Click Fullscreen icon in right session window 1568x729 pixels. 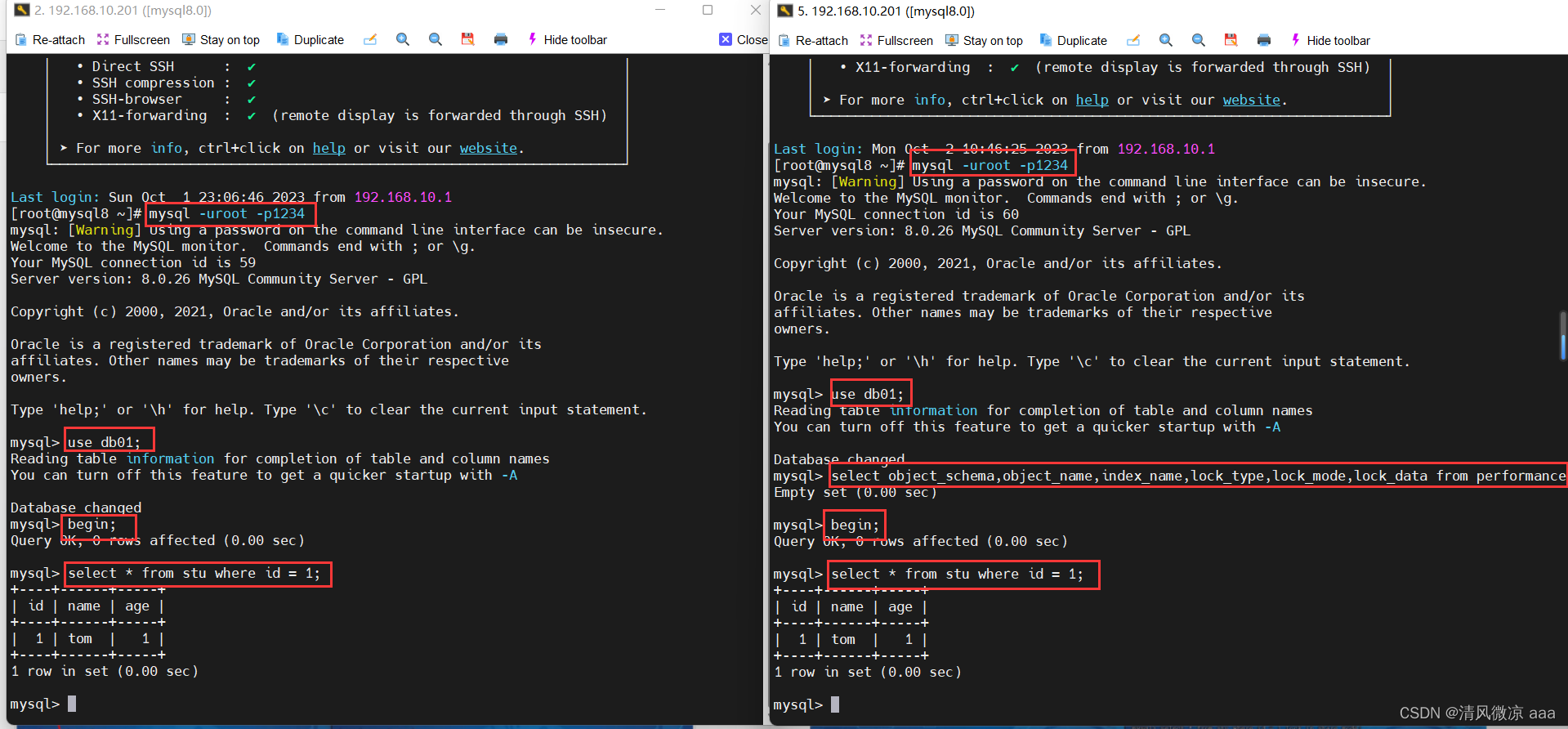(x=866, y=40)
